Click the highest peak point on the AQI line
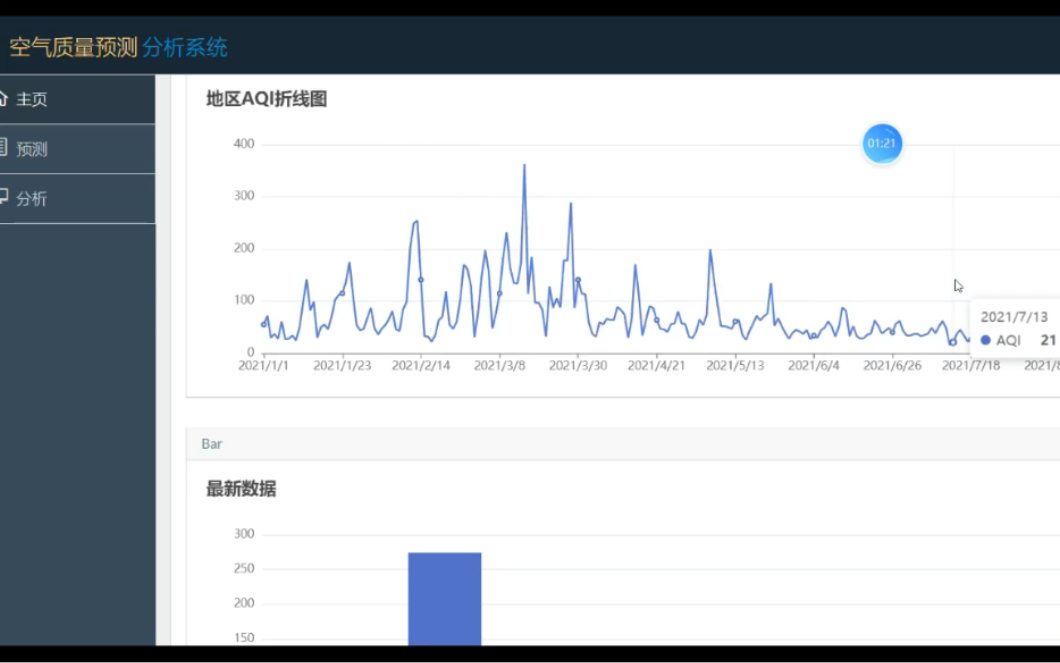 tap(524, 164)
